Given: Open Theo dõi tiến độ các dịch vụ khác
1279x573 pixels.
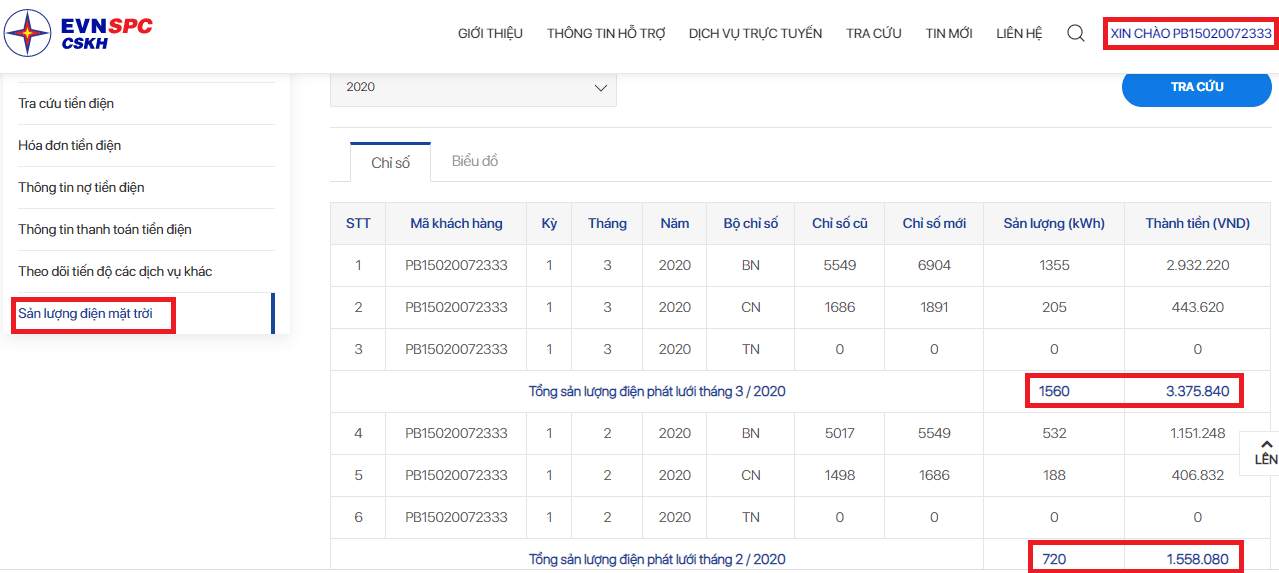Looking at the screenshot, I should 115,272.
